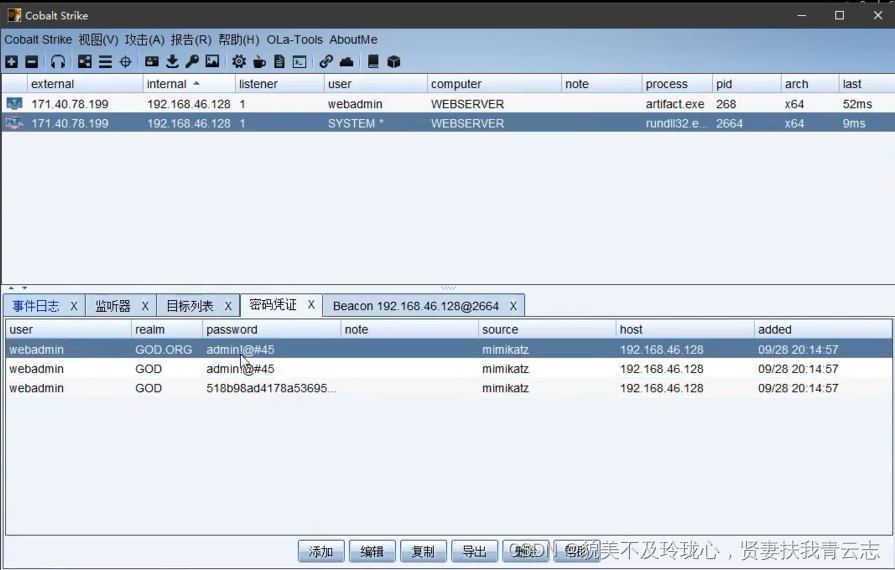
Task: Close the 密码凭证 tab
Action: (311, 305)
